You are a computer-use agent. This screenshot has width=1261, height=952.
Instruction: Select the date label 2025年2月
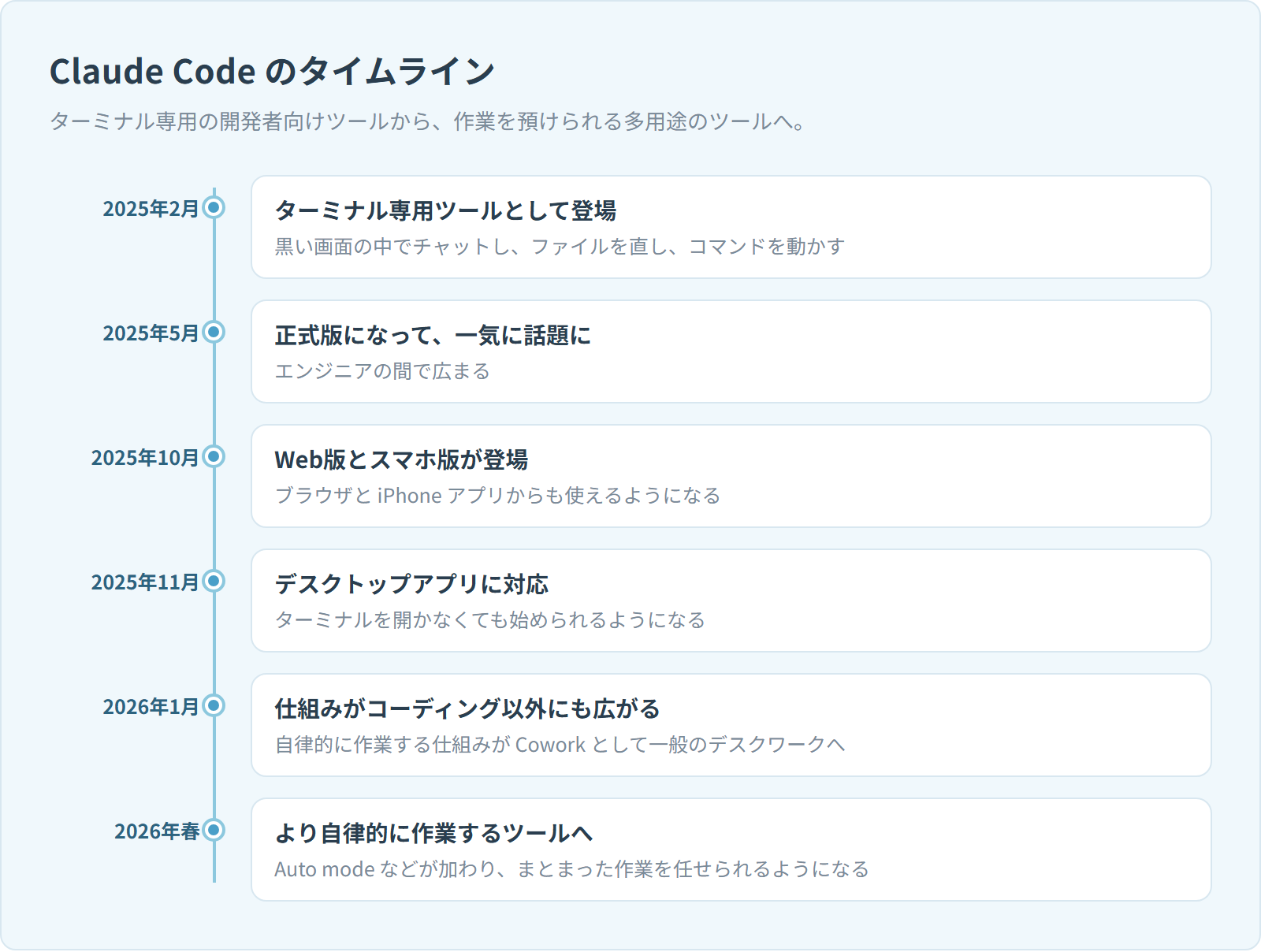[x=151, y=209]
